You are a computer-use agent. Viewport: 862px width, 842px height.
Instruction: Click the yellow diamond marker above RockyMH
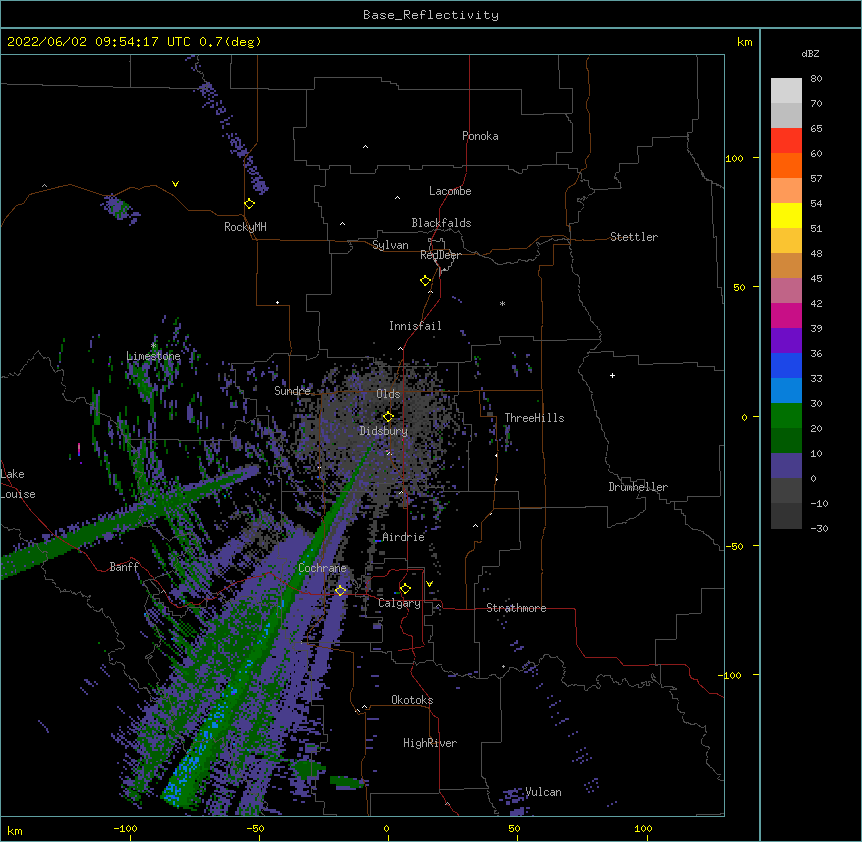tap(250, 204)
